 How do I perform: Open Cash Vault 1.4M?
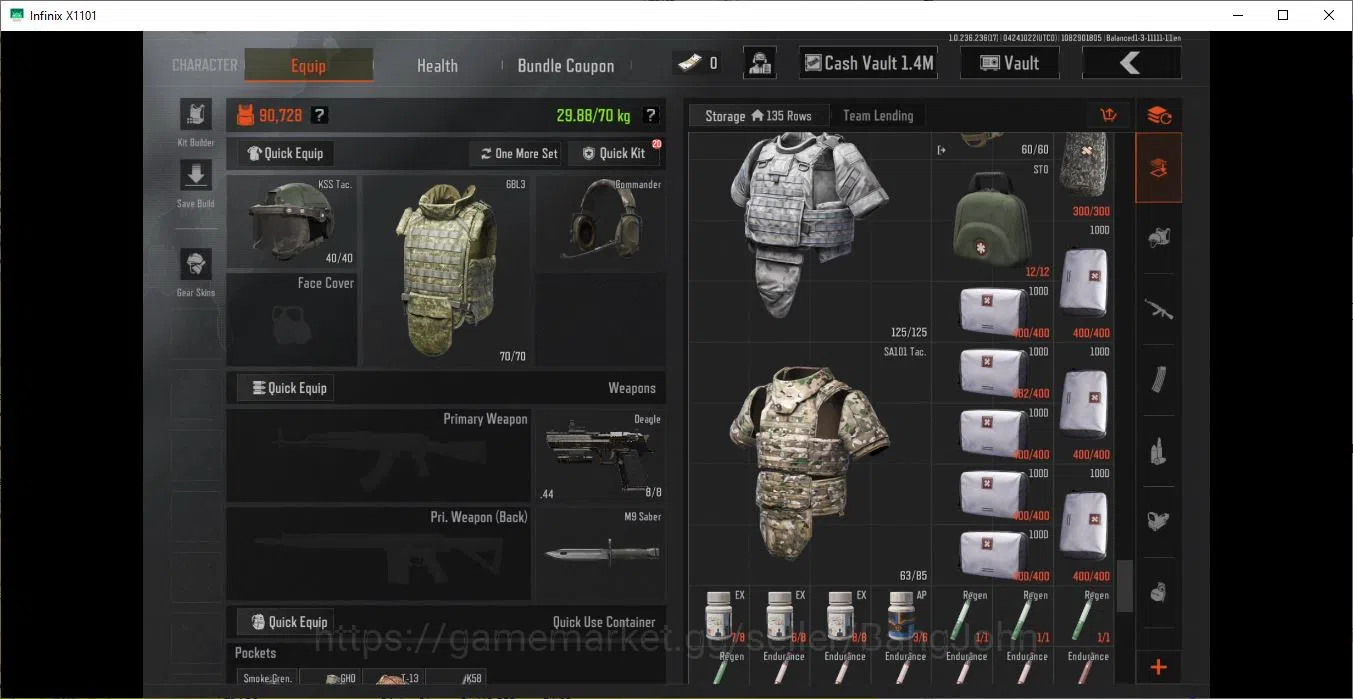pyautogui.click(x=869, y=63)
